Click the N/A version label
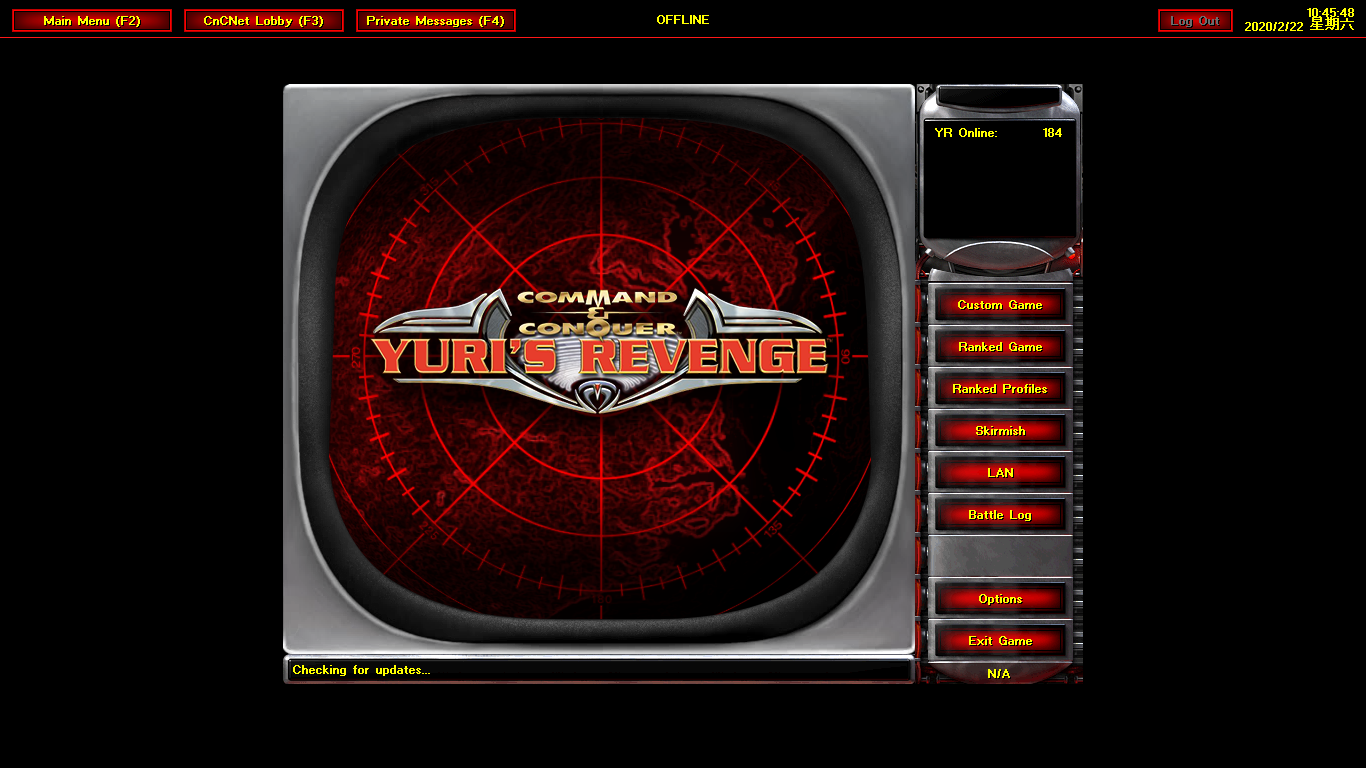The width and height of the screenshot is (1366, 768). (x=999, y=674)
